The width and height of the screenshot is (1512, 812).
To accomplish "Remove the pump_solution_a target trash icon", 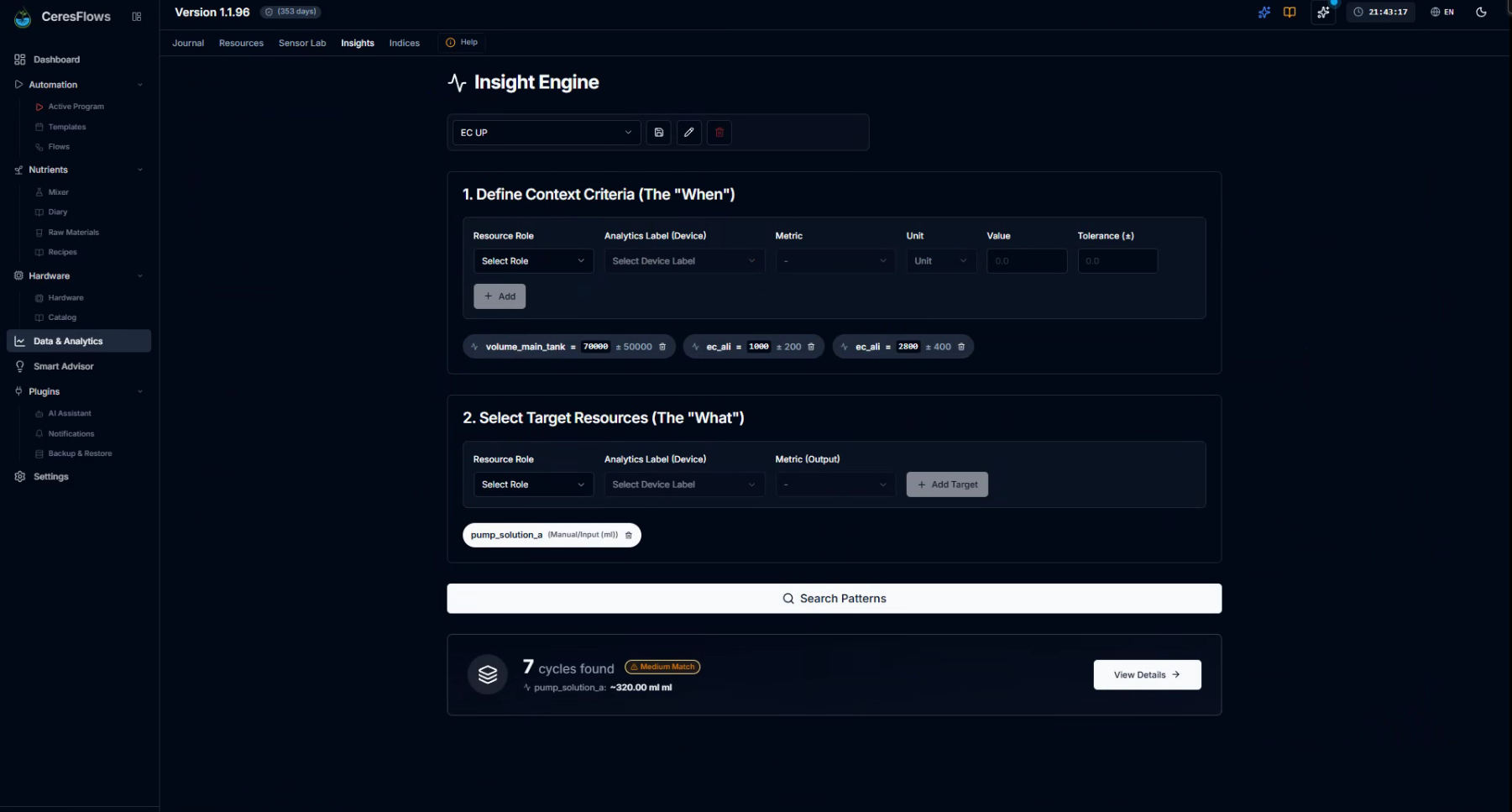I will pos(629,535).
